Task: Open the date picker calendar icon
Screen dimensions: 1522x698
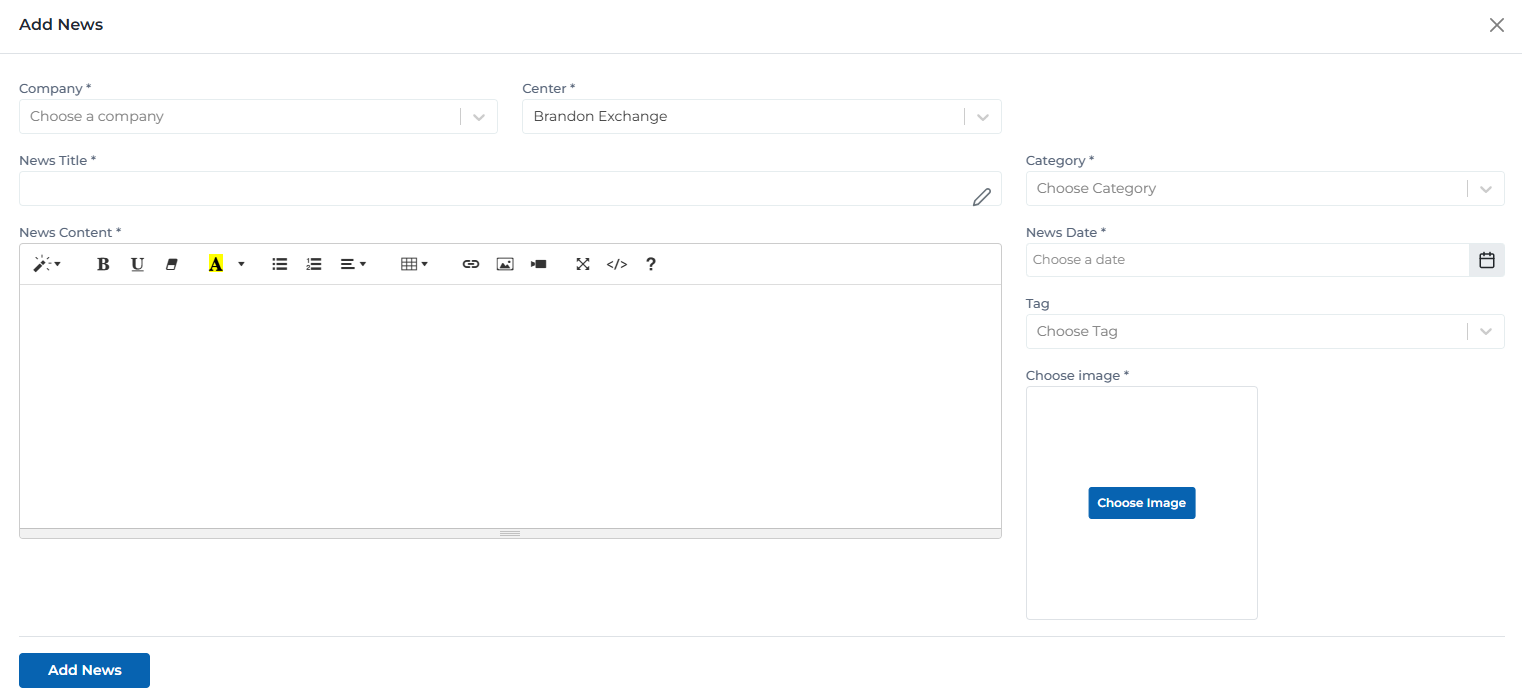Action: [1487, 259]
